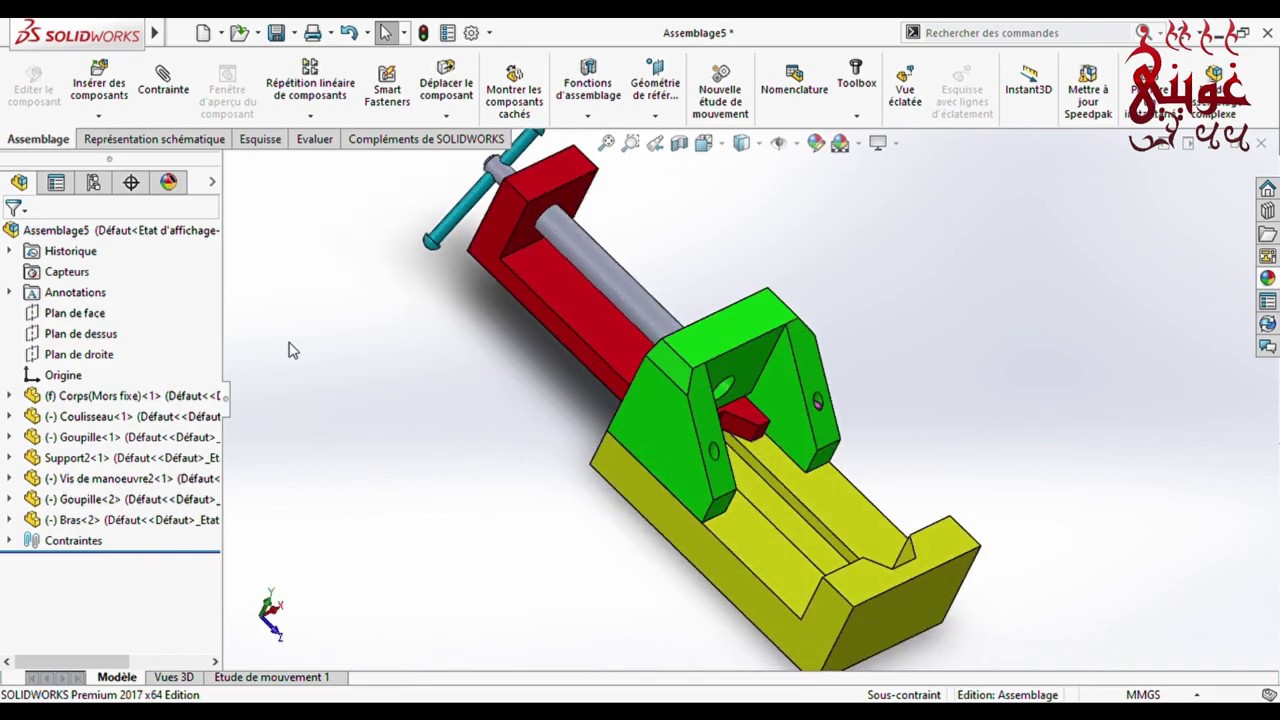Open the MMGS units dropdown
This screenshot has width=1280, height=720.
coord(1196,695)
